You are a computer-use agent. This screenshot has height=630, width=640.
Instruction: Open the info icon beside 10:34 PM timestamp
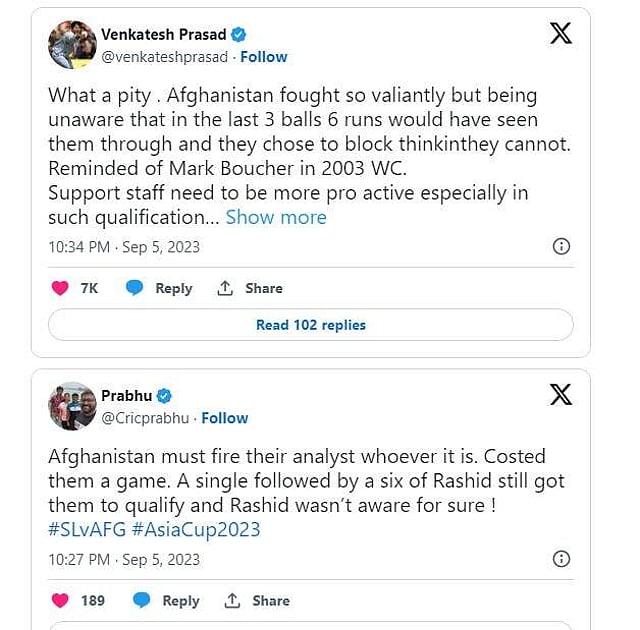tap(561, 246)
